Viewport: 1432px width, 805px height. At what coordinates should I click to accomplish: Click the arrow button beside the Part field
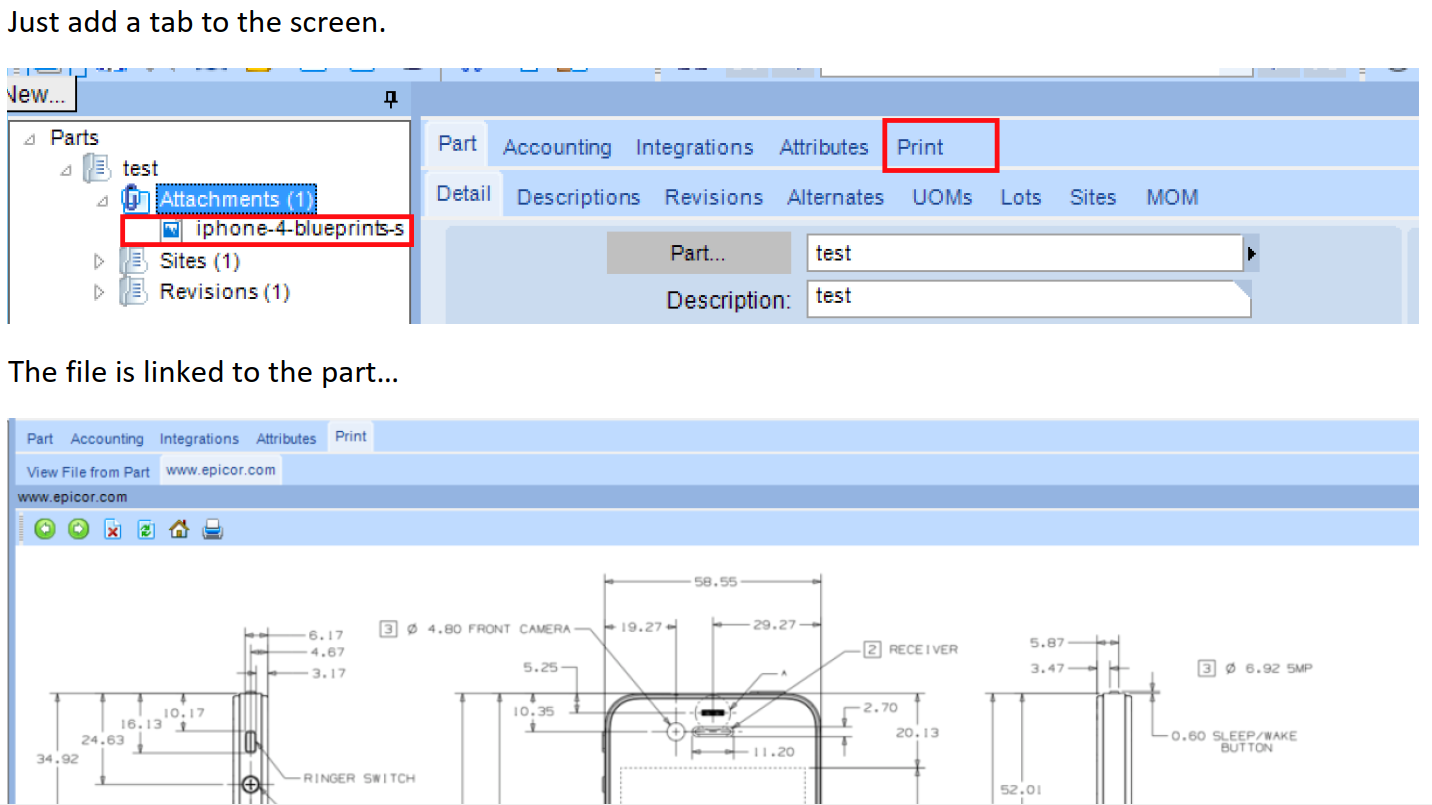[1251, 254]
